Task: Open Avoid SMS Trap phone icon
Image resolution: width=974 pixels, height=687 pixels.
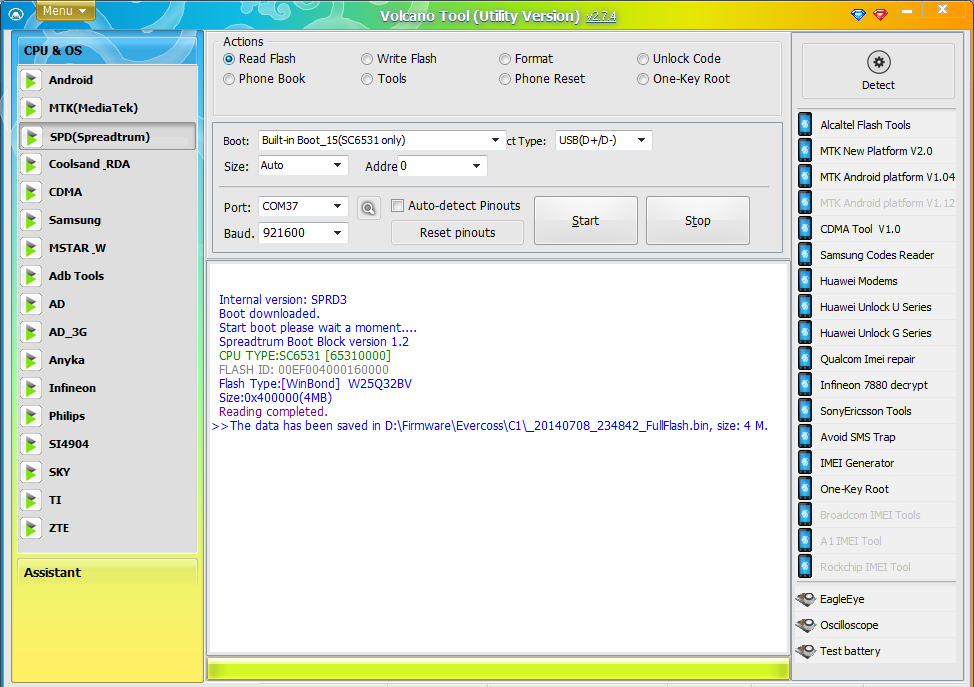Action: click(805, 437)
